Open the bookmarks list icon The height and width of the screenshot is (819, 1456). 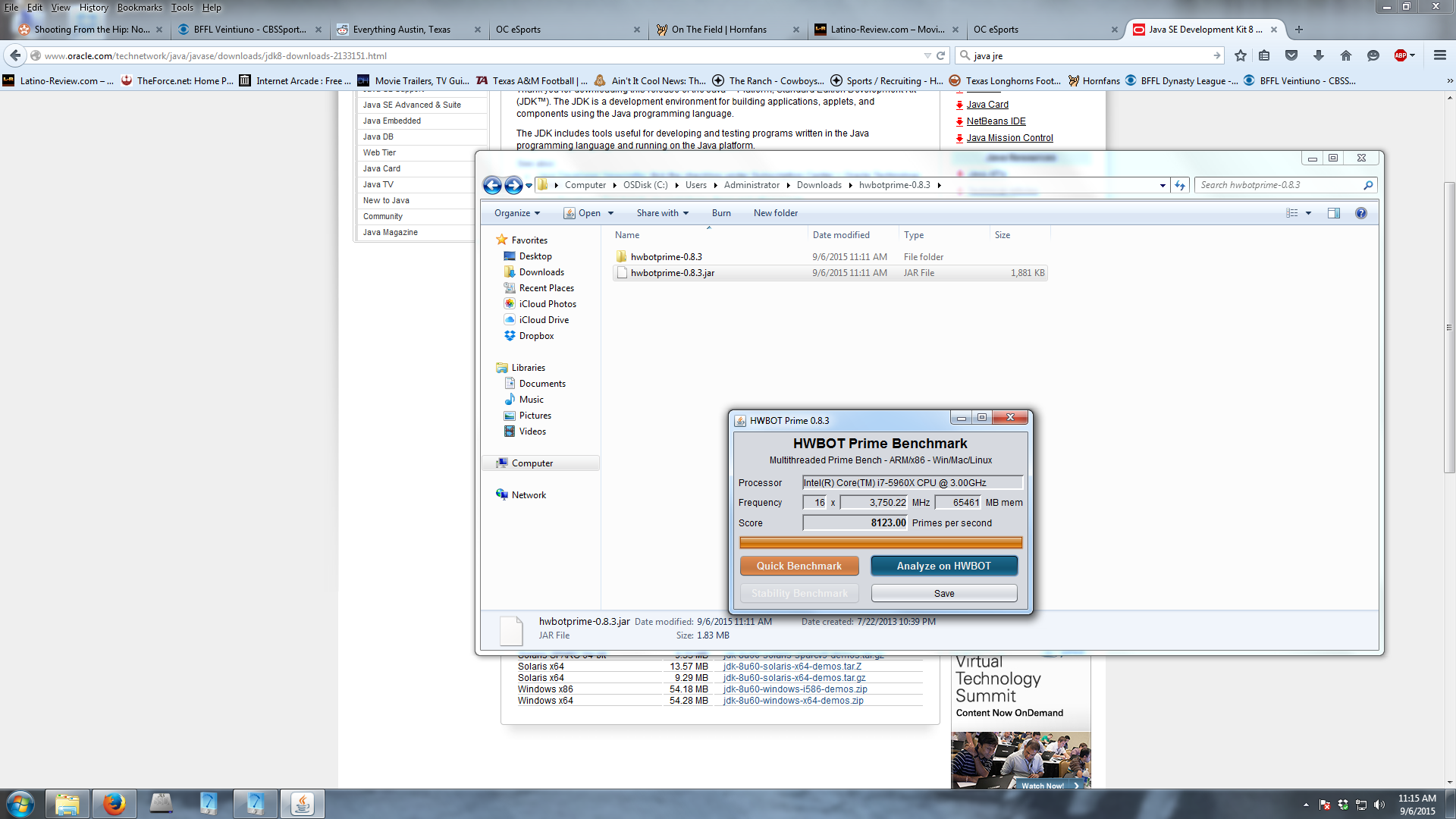click(x=1264, y=55)
